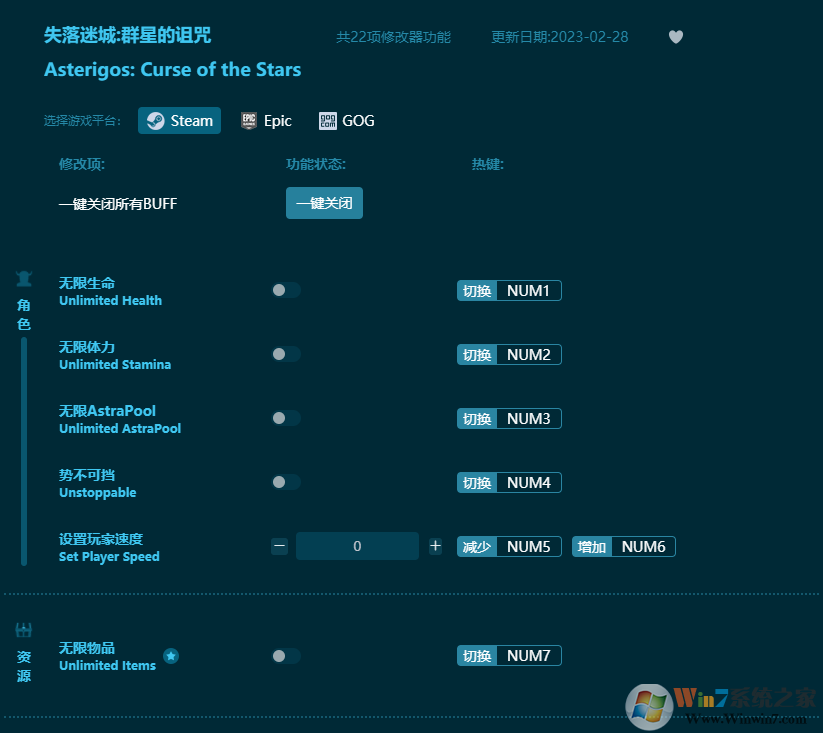Image resolution: width=823 pixels, height=733 pixels.
Task: Click the 一键关闭 button
Action: [324, 203]
